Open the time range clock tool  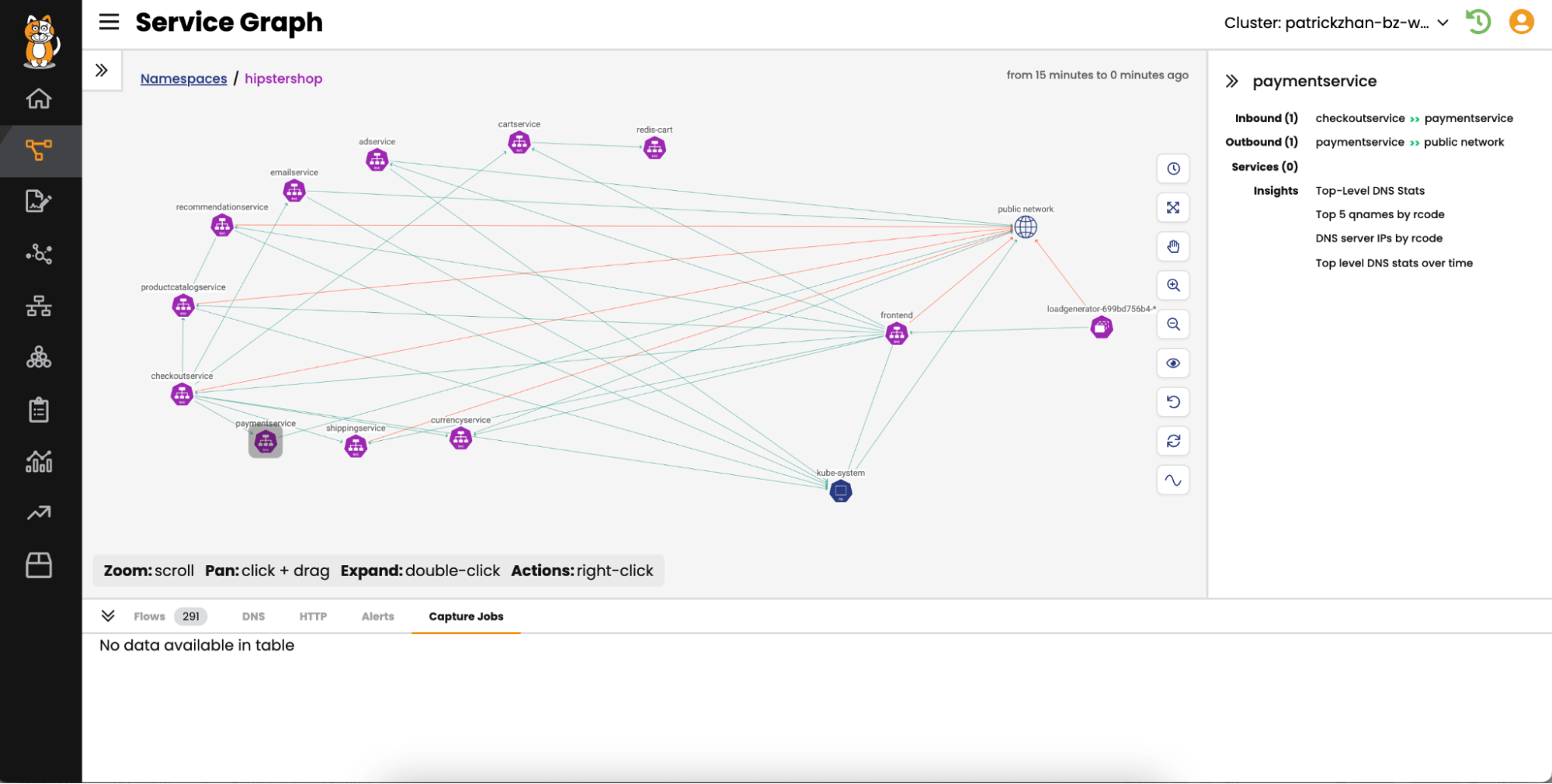tap(1173, 168)
